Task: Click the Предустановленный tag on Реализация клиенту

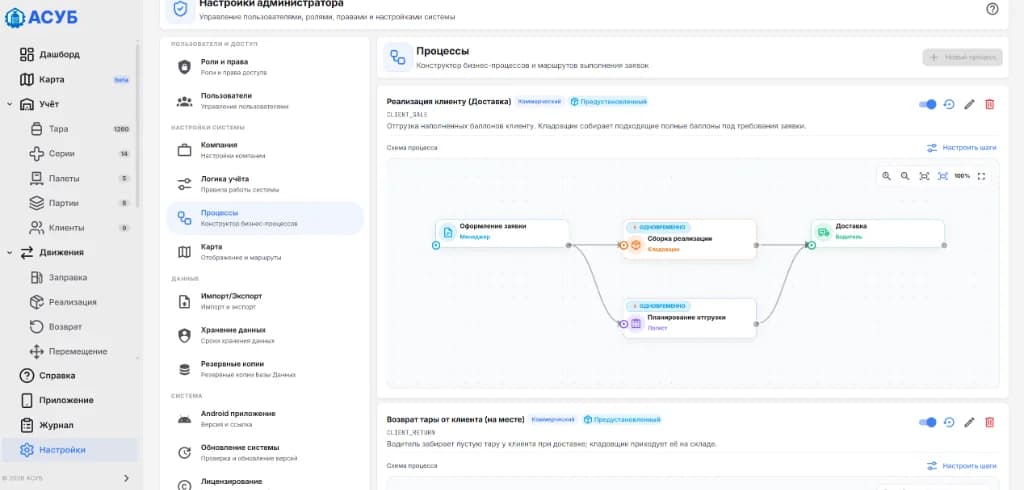Action: [x=608, y=102]
